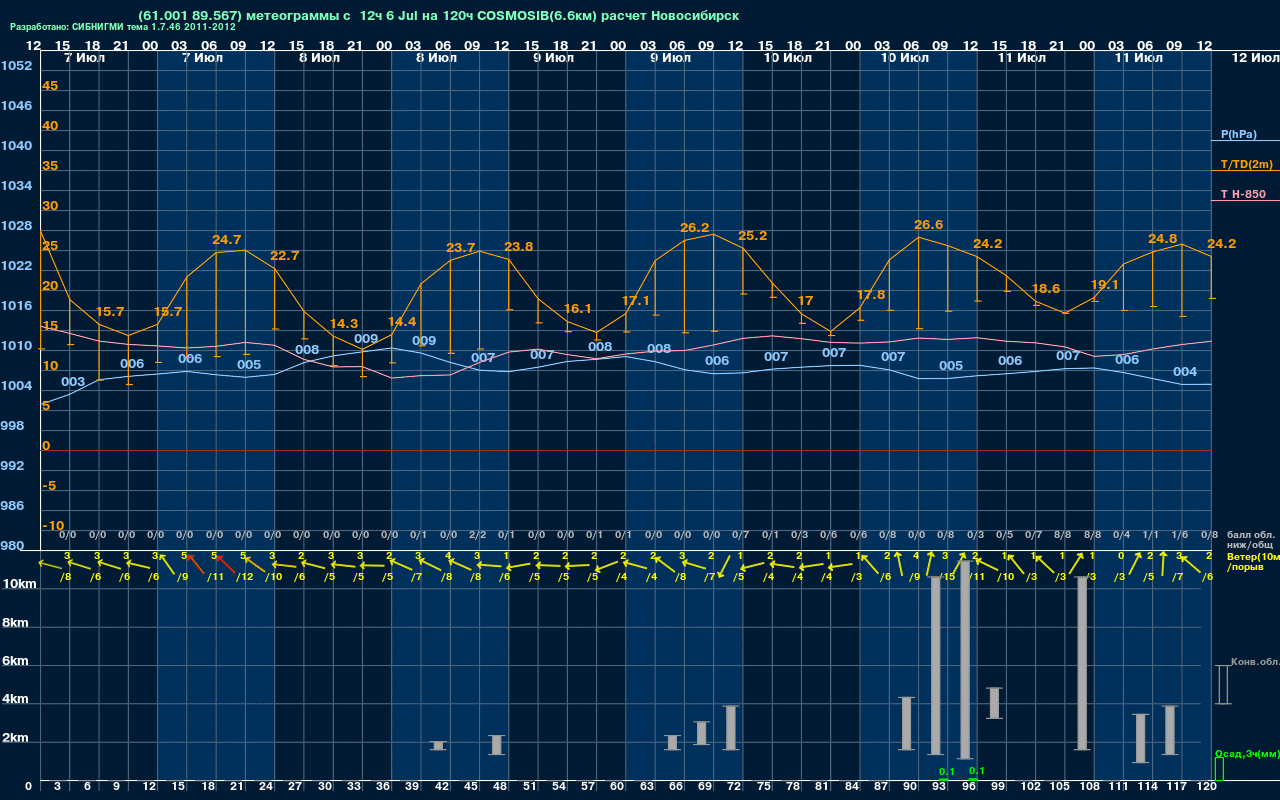Click the 003 pressure label
Image resolution: width=1280 pixels, height=800 pixels.
73,382
